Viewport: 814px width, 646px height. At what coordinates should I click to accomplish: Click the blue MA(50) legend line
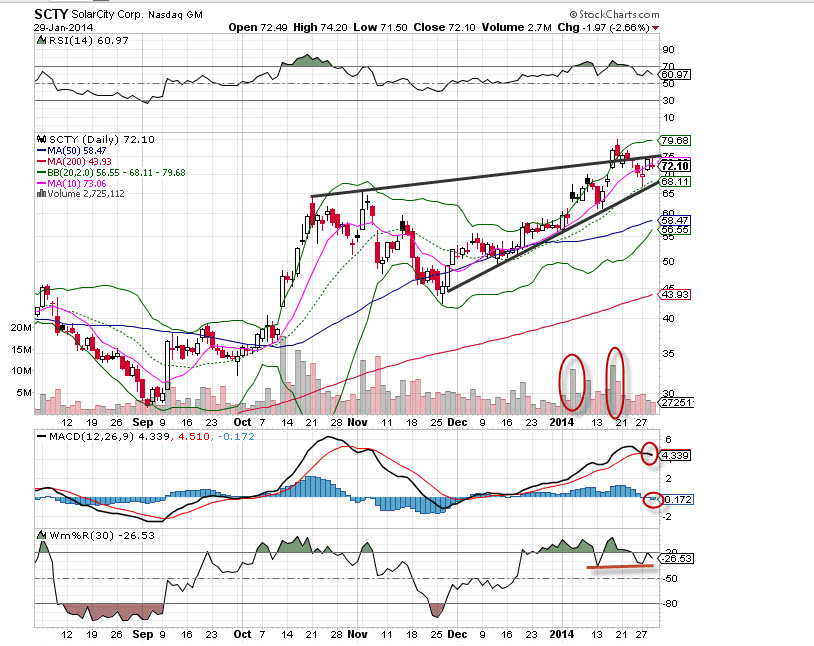click(x=40, y=149)
